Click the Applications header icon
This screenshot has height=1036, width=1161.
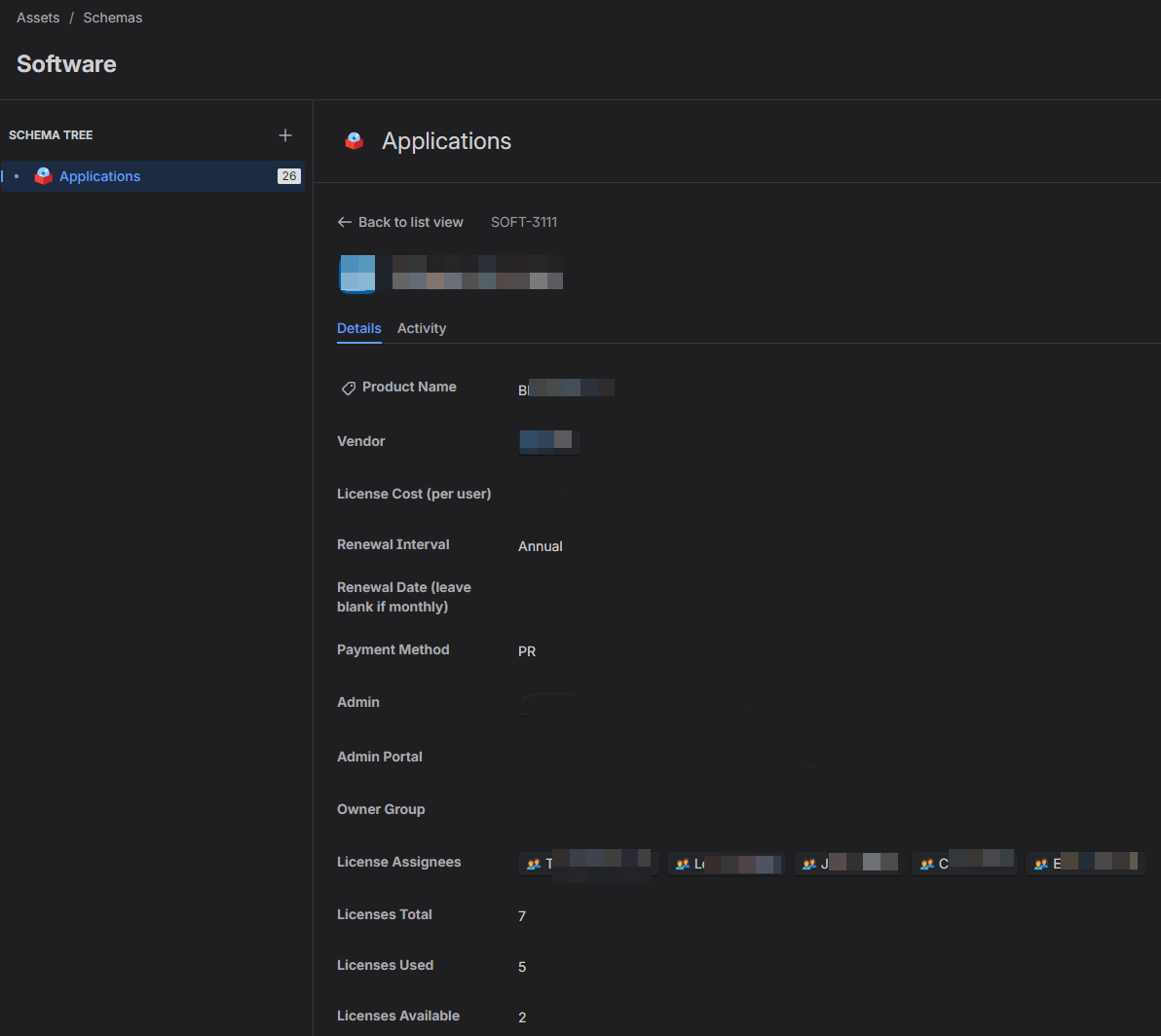[355, 141]
